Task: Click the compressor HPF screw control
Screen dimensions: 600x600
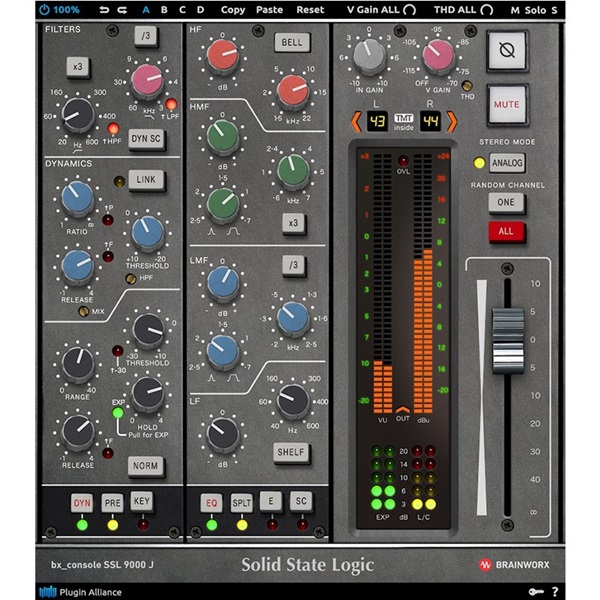Action: [x=131, y=279]
